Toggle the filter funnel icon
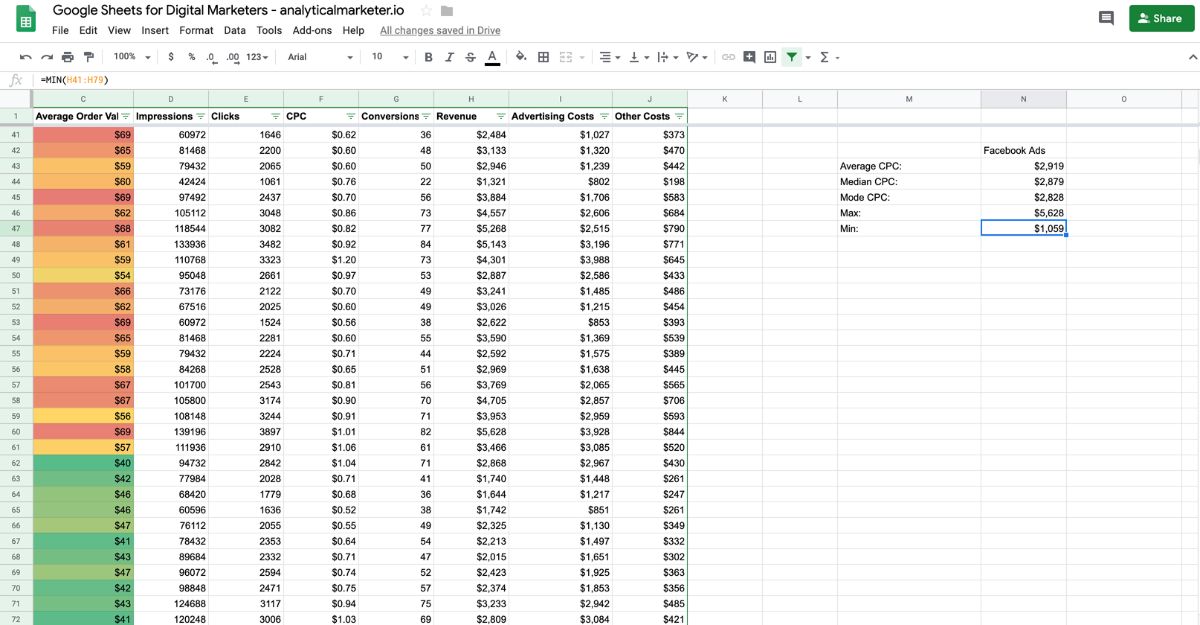The height and width of the screenshot is (625, 1200). coord(792,57)
